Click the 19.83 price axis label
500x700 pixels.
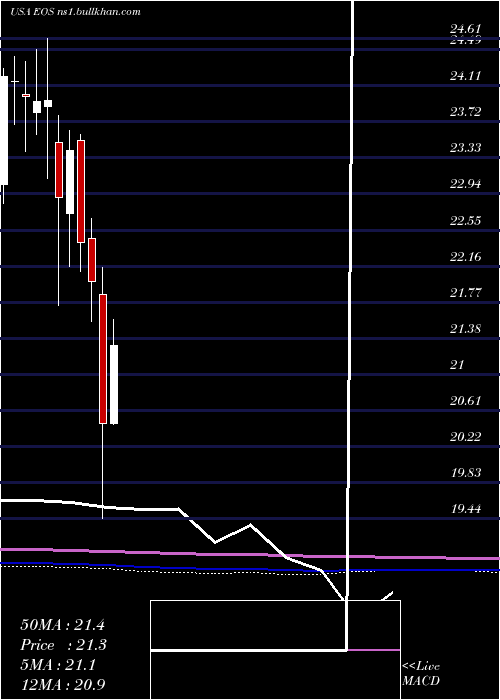[x=465, y=473]
